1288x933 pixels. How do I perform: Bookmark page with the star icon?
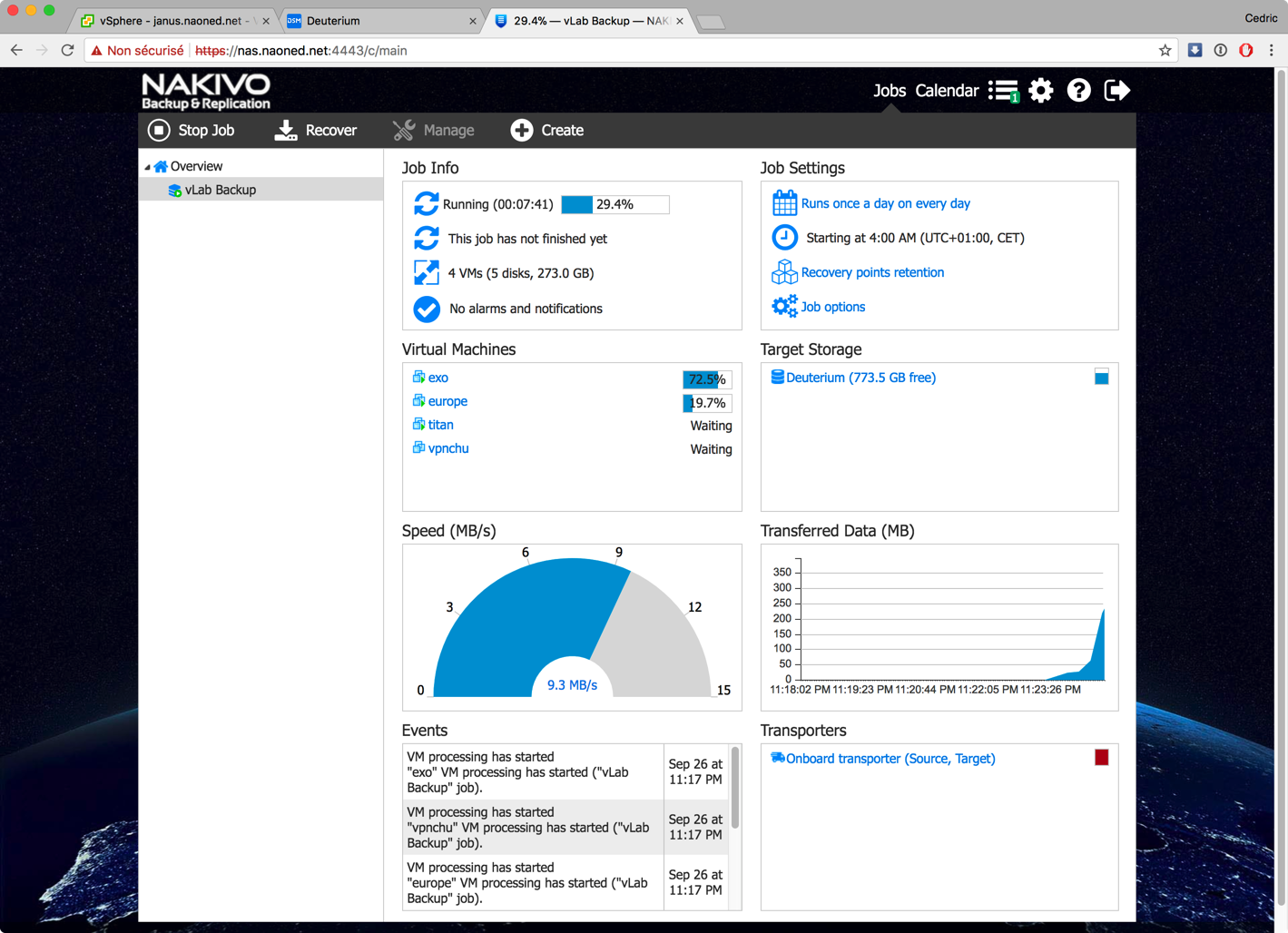click(x=1165, y=51)
